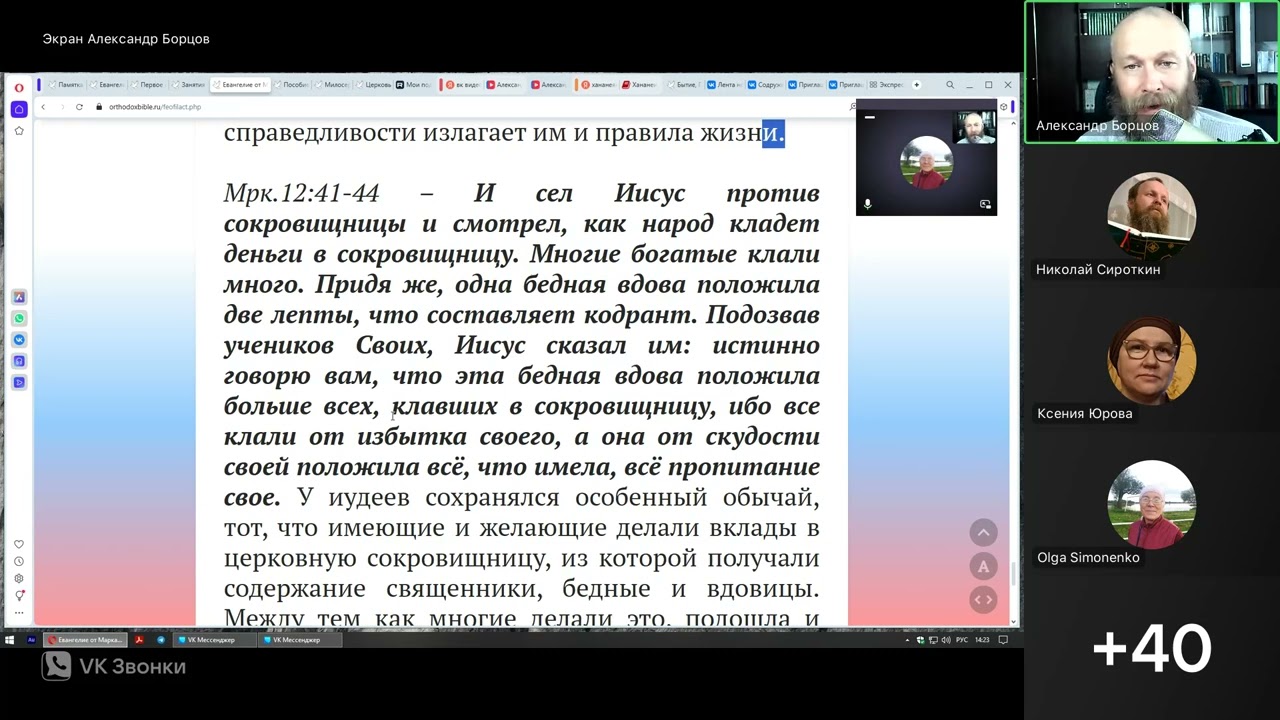
Task: Select Александр Борцов video tile
Action: (1152, 71)
